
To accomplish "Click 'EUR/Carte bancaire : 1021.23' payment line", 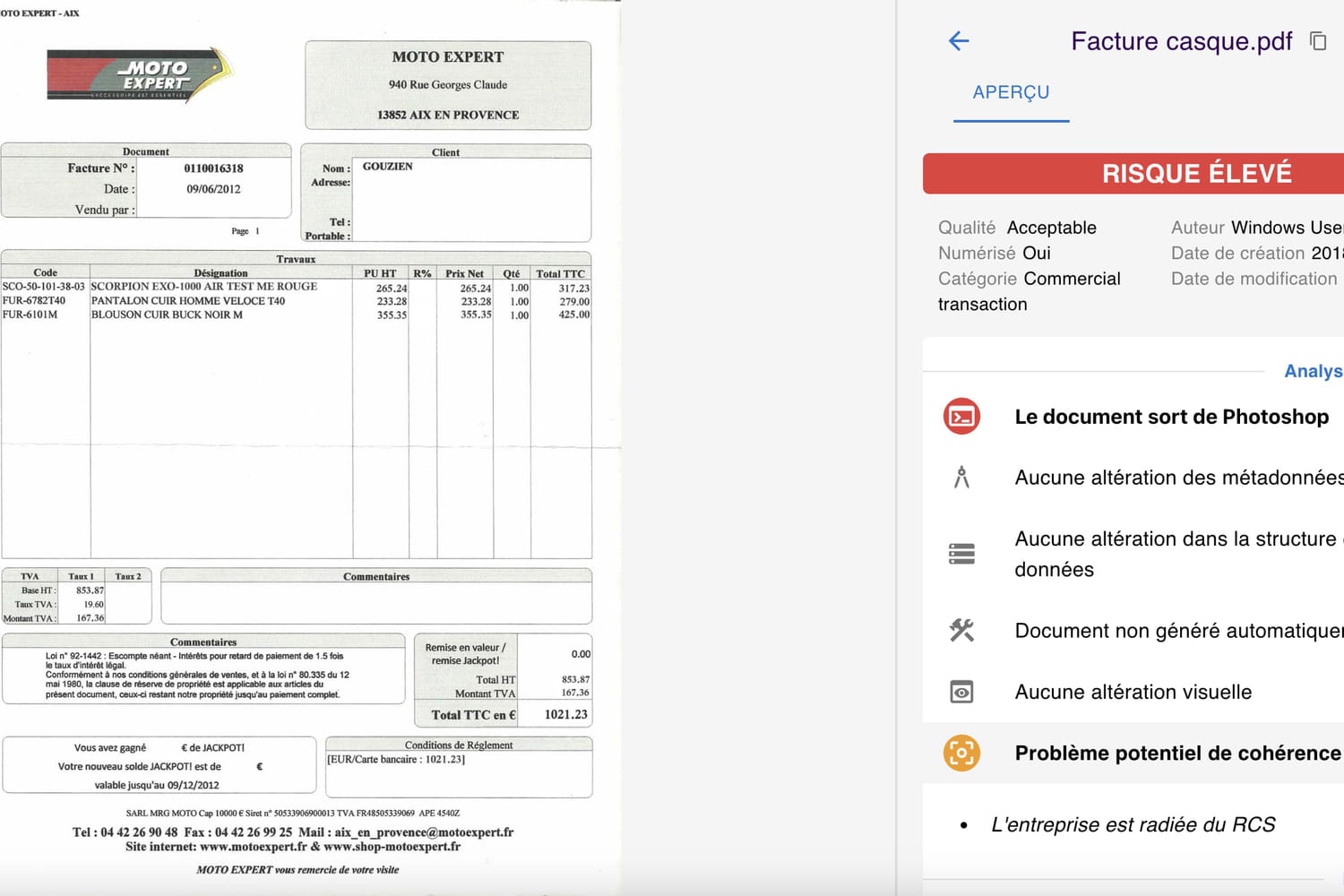I will click(396, 760).
